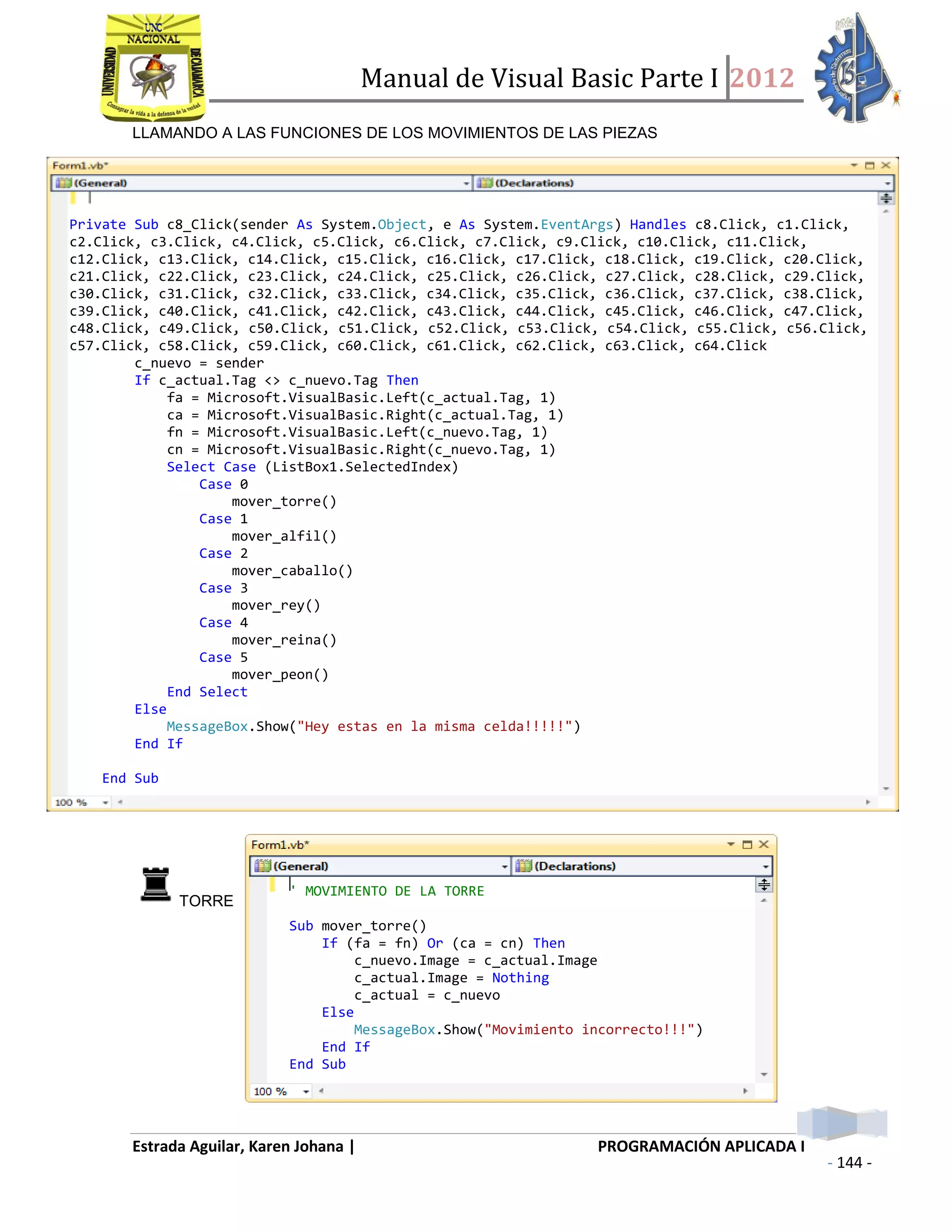
Task: Click the window position dropdown arrow in the top code window title
Action: click(854, 166)
